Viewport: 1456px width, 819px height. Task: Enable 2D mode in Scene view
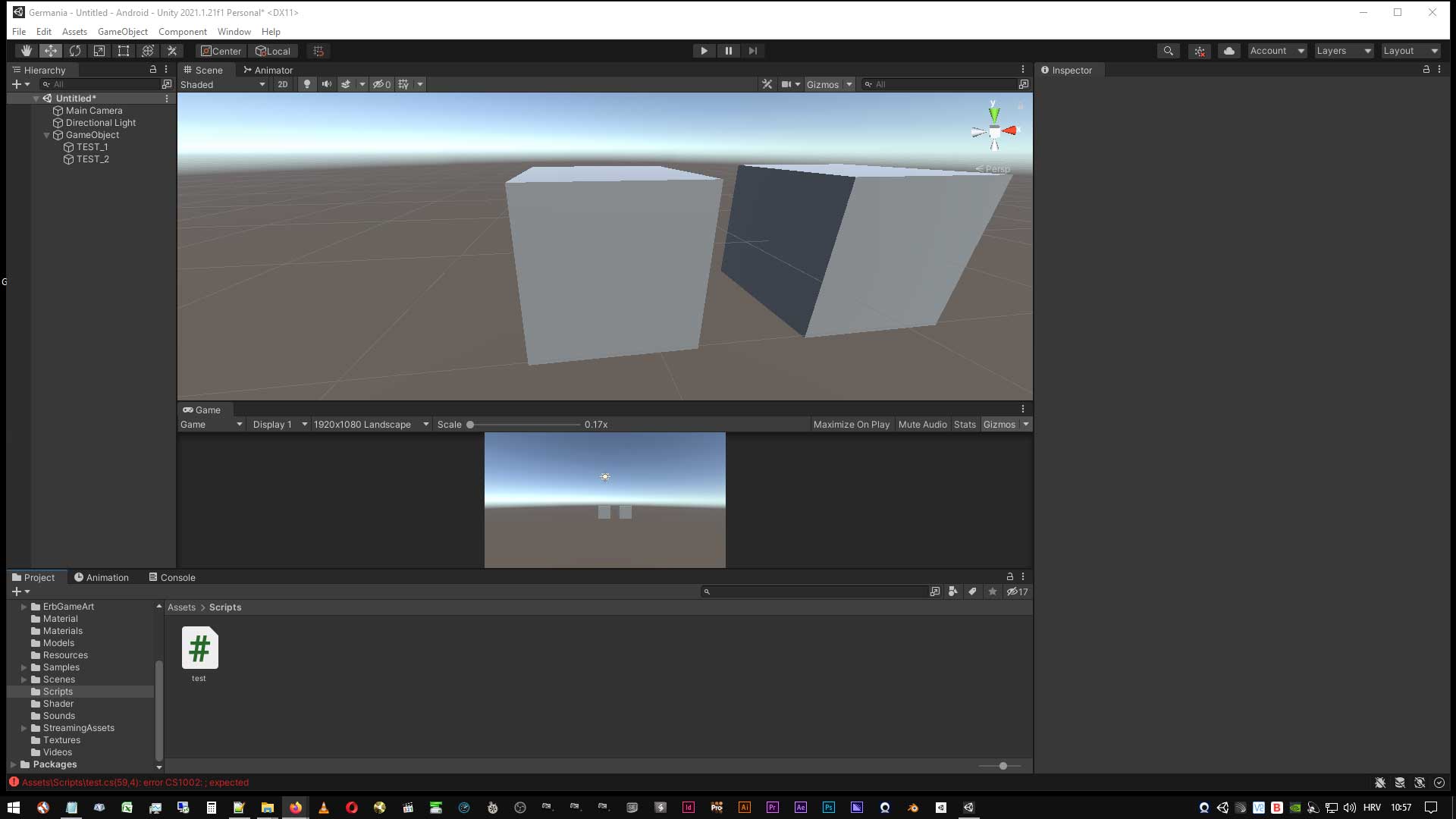(x=282, y=84)
